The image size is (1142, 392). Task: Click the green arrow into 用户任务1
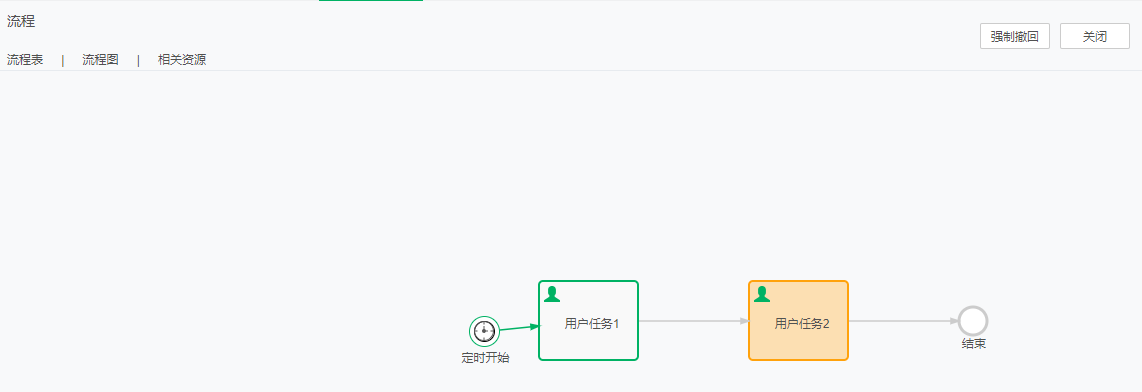(x=519, y=329)
